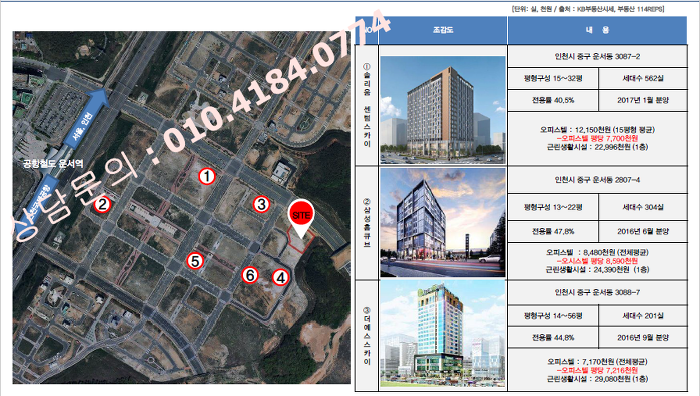Viewport: 700px width, 396px height.
Task: Click the 2016년 9월 분양 cell
Action: (643, 338)
